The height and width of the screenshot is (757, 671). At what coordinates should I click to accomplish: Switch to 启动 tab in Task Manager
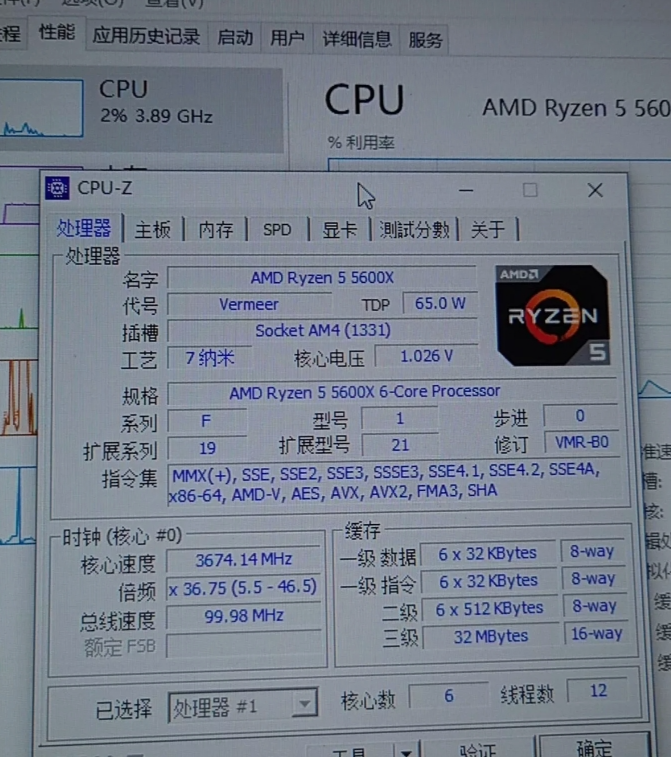point(235,37)
